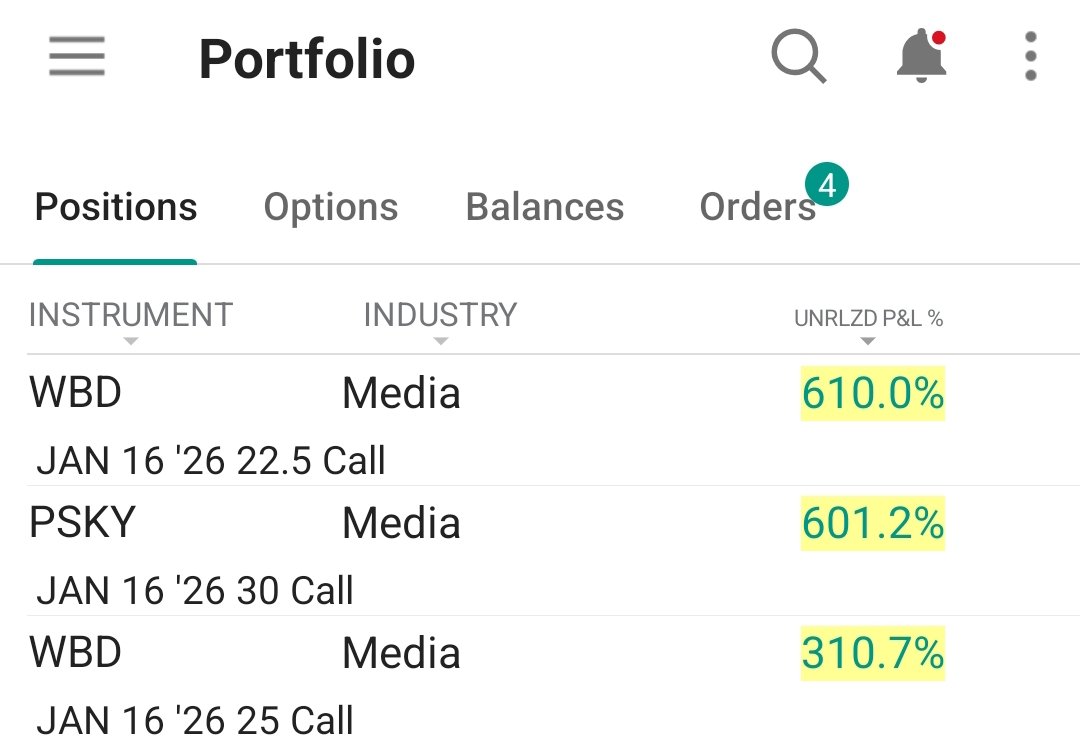The image size is (1080, 745).
Task: View the Orders badge showing 4
Action: coord(827,185)
